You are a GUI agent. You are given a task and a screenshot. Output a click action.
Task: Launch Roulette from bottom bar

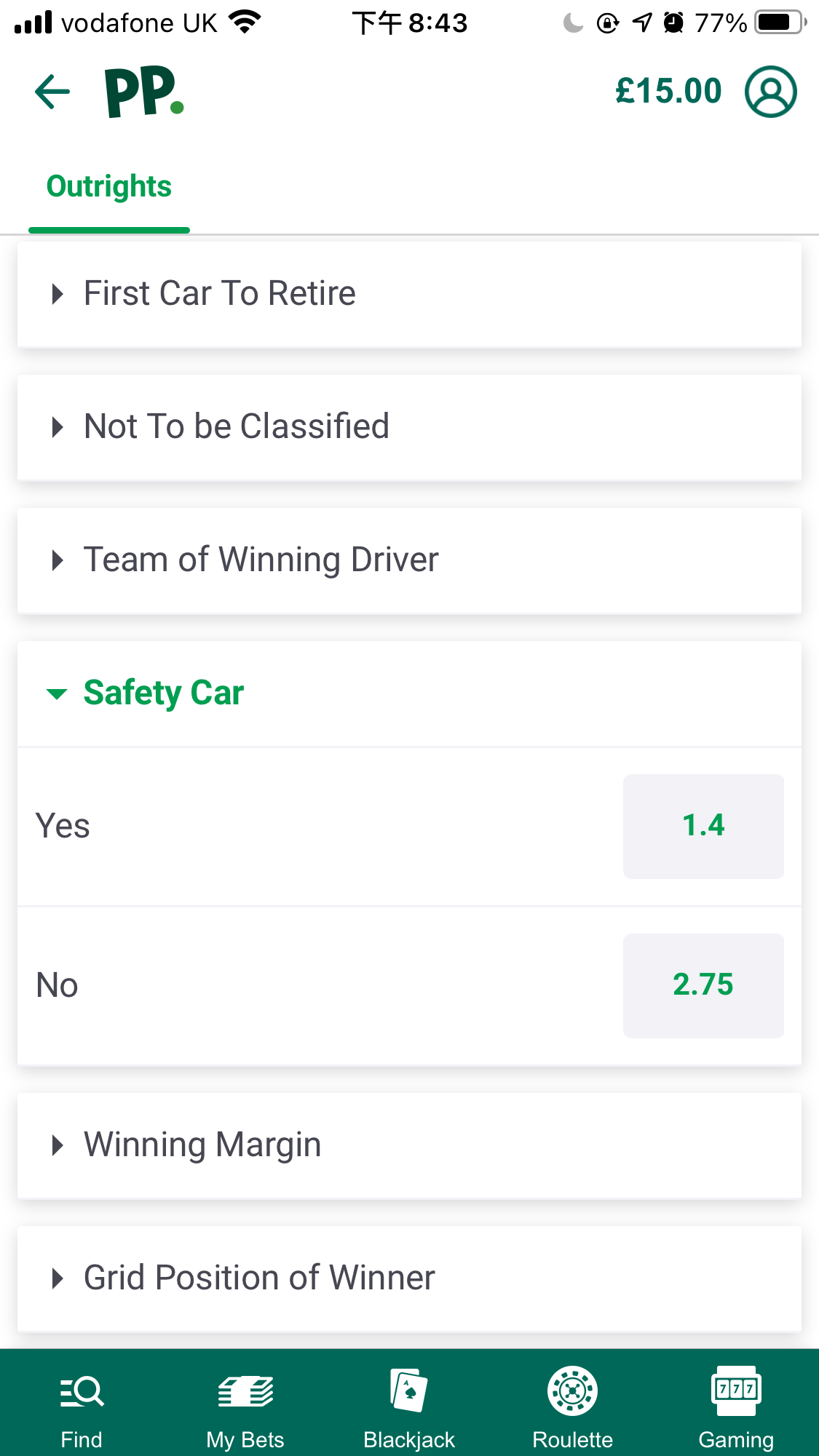click(573, 1407)
